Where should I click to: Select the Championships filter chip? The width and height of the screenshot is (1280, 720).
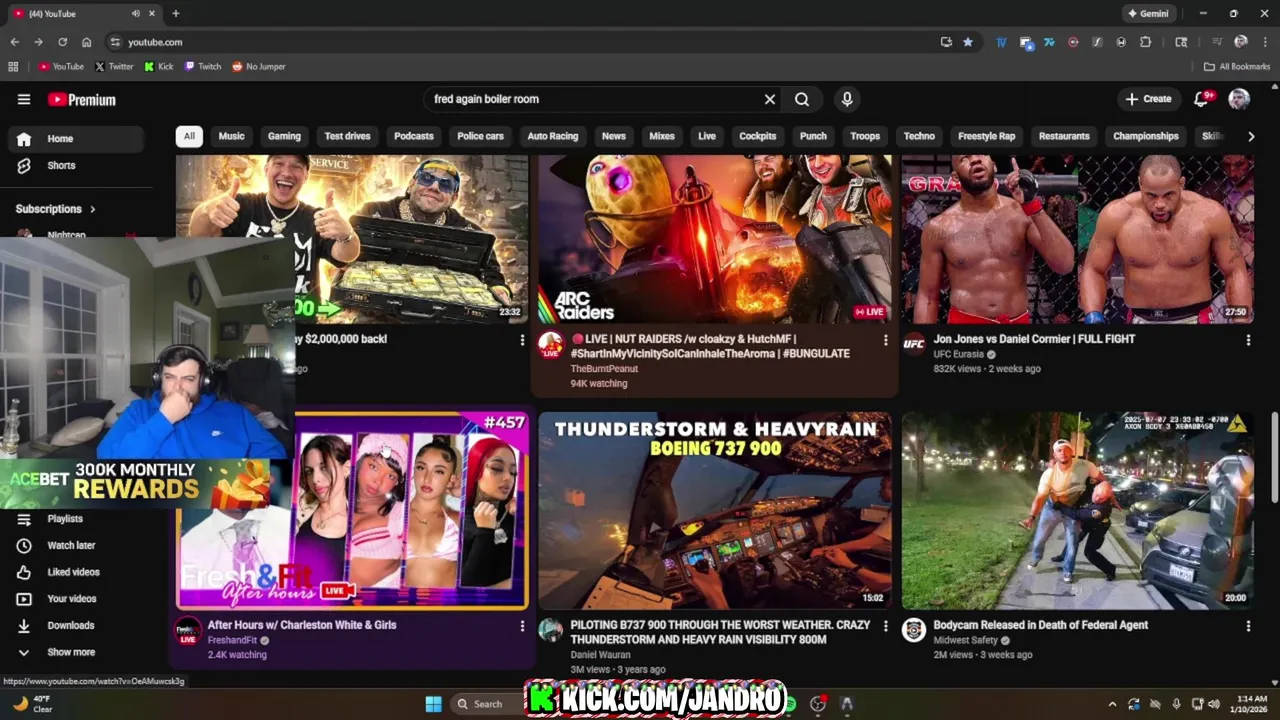tap(1146, 136)
